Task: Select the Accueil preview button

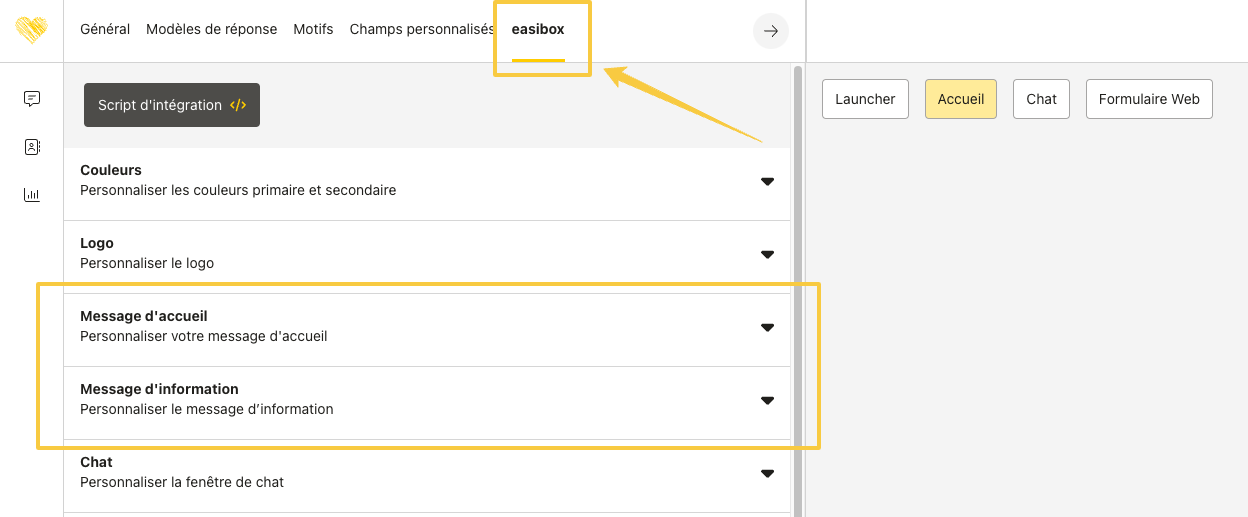Action: coord(960,99)
